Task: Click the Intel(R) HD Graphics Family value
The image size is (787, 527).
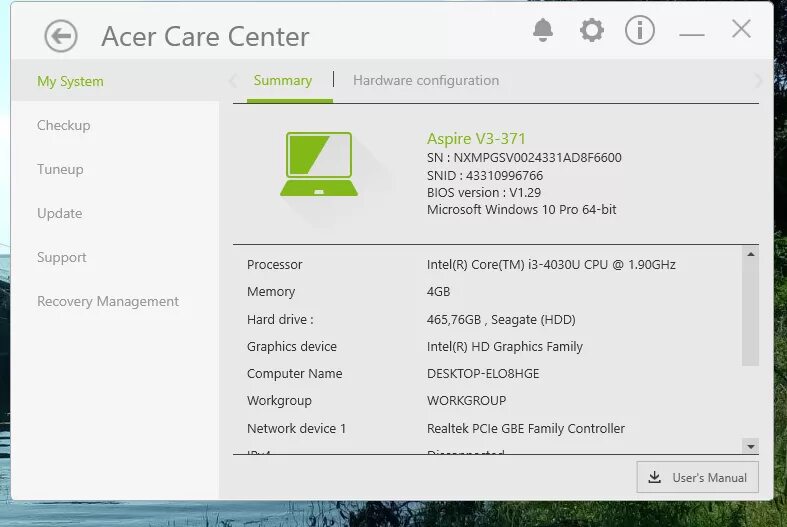Action: [505, 347]
